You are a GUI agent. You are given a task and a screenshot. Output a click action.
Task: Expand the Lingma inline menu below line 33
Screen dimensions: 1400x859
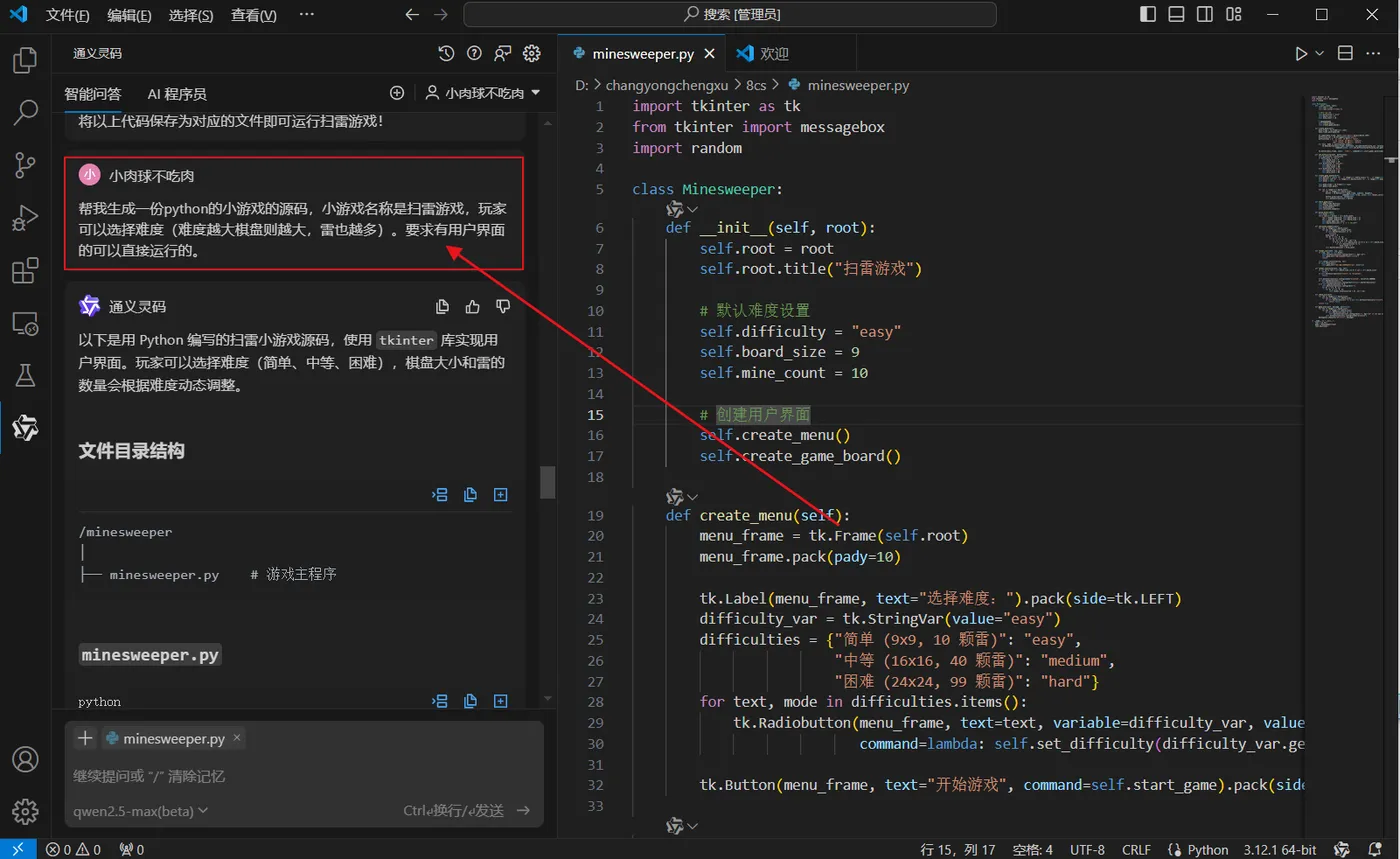[x=683, y=826]
